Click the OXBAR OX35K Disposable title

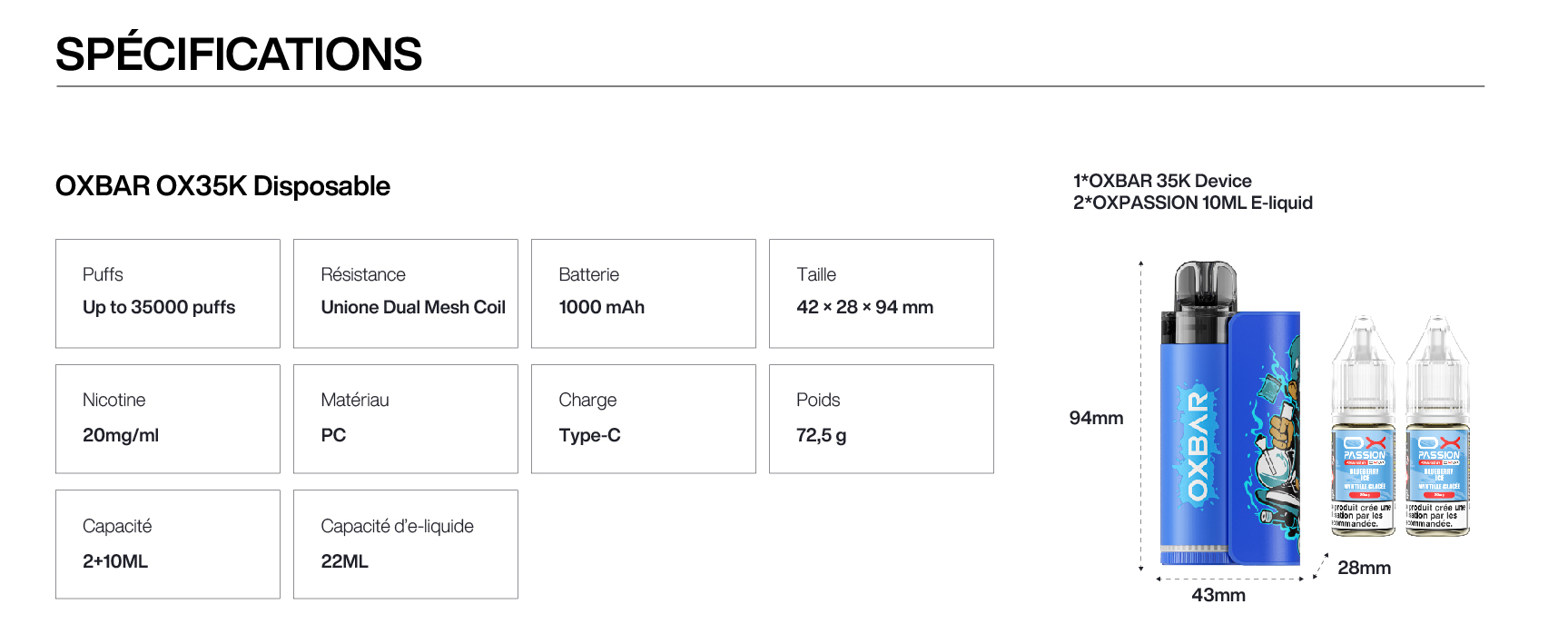tap(222, 186)
